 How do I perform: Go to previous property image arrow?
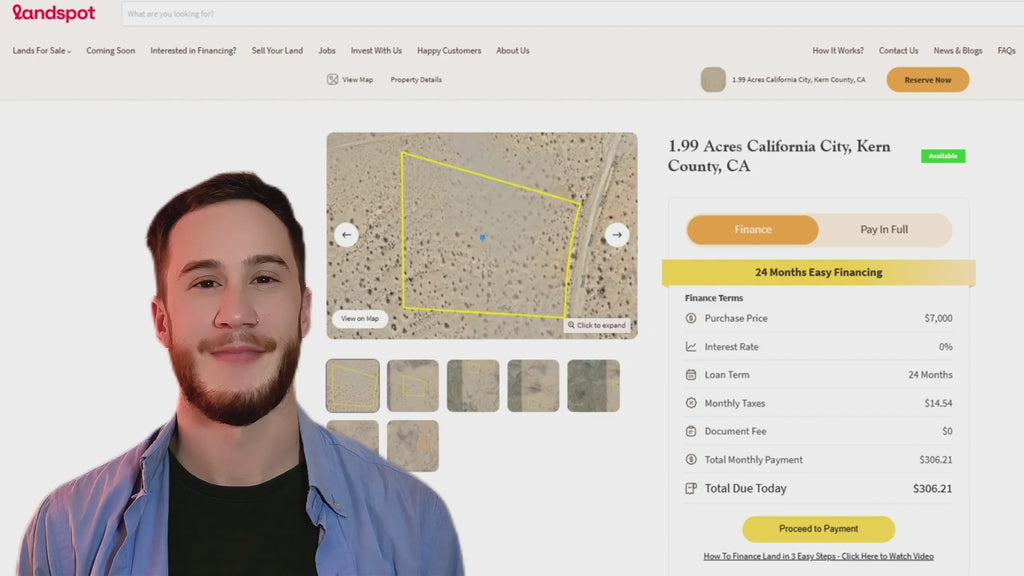[347, 235]
